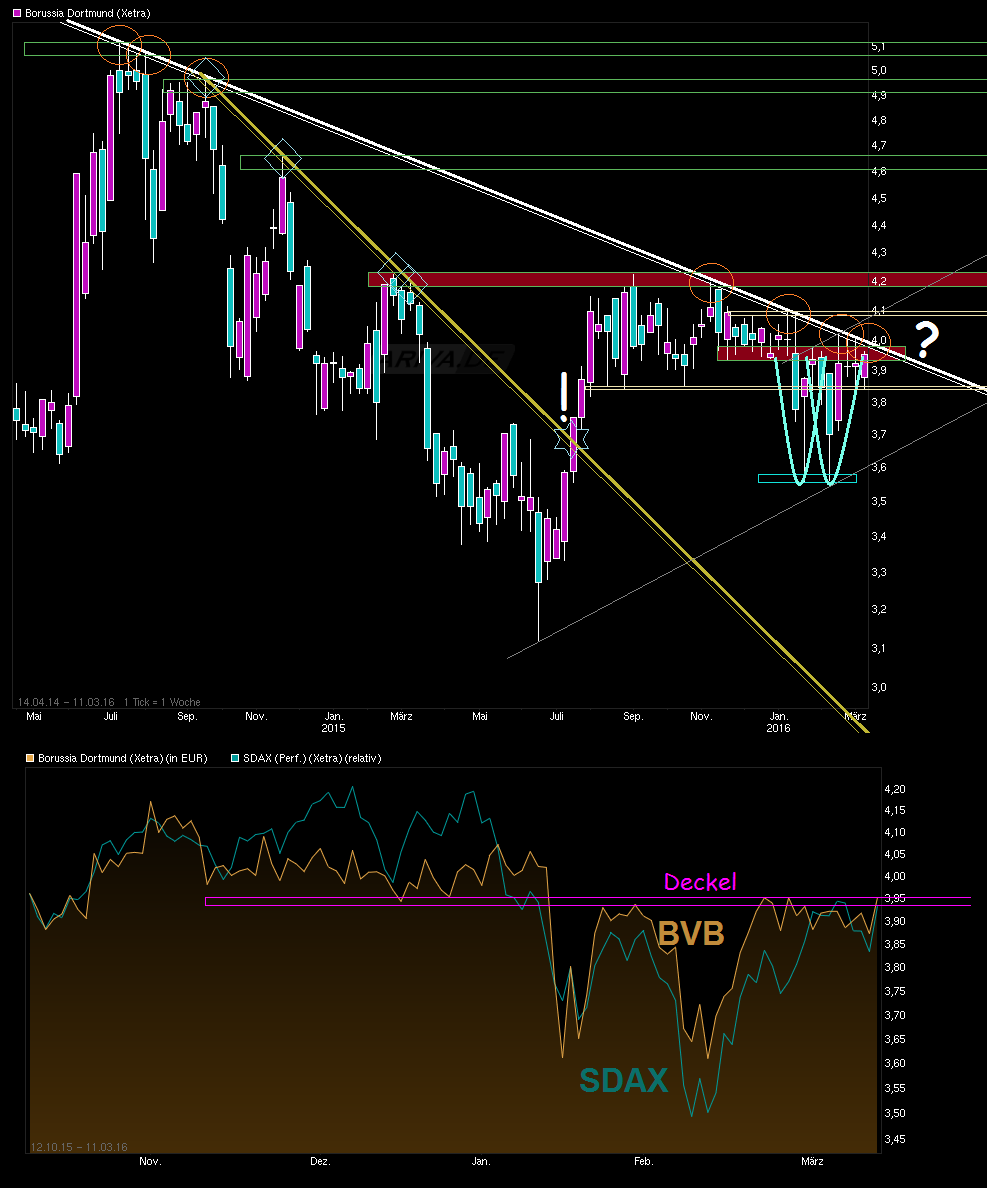Click the '3,95' value on the comparison chart axis
987x1188 pixels.
click(x=895, y=899)
